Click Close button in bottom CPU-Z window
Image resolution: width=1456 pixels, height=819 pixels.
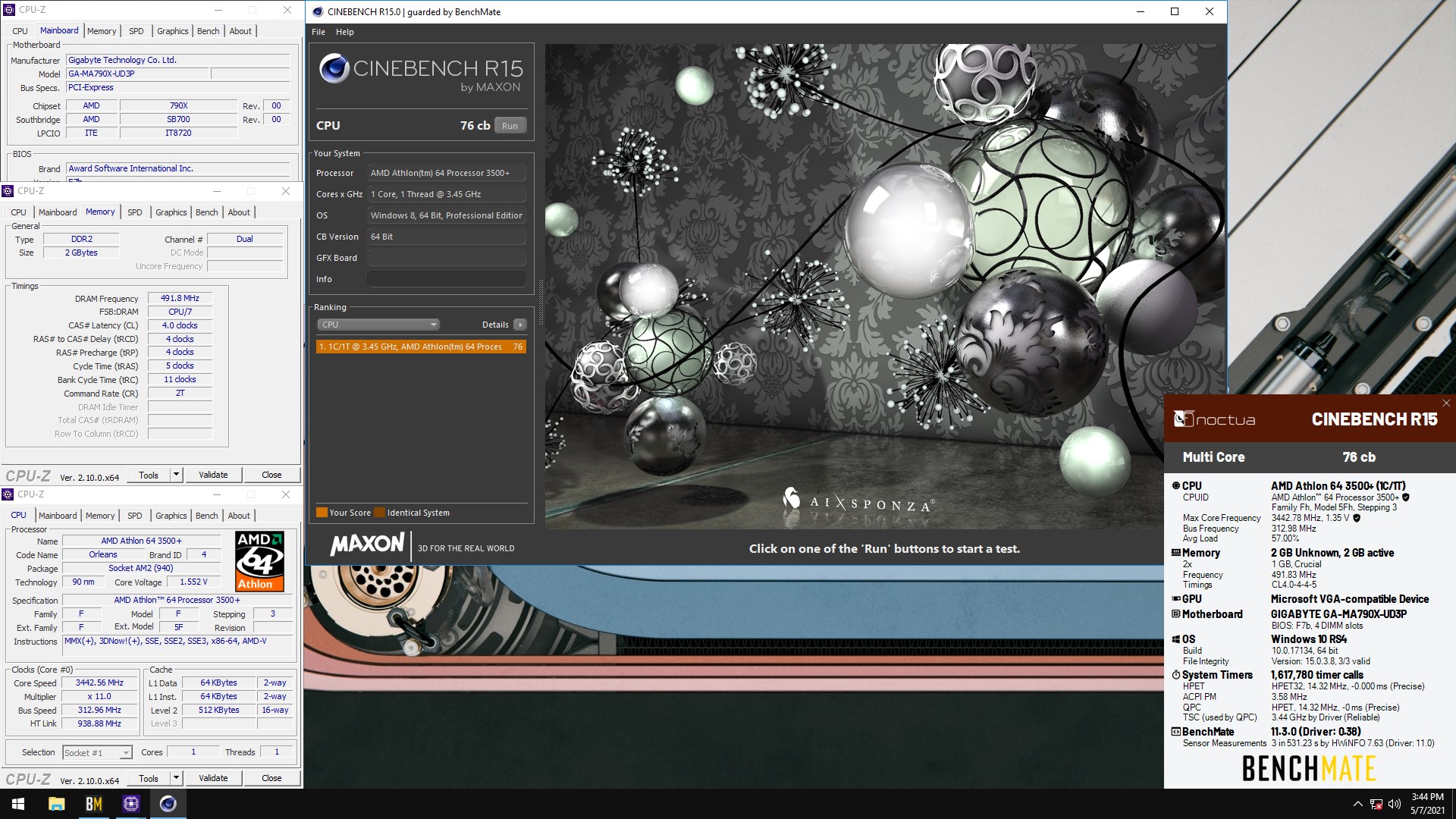click(271, 778)
